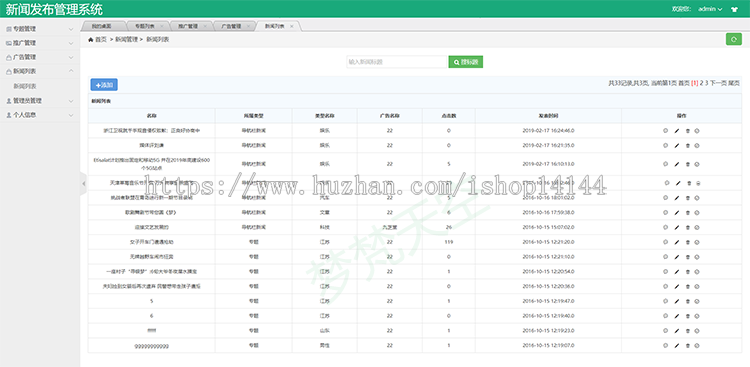Viewport: 750px width, 367px height.
Task: Delete the news row with 119 clicks
Action: pos(687,242)
